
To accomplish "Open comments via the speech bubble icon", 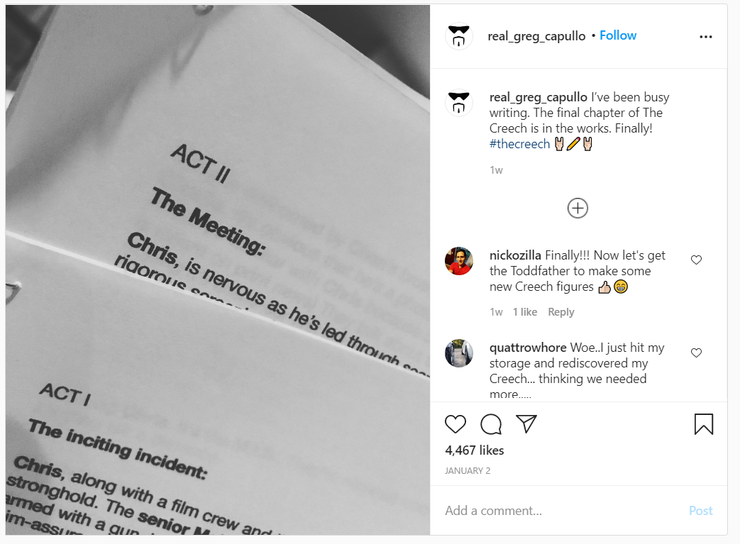I will click(491, 424).
